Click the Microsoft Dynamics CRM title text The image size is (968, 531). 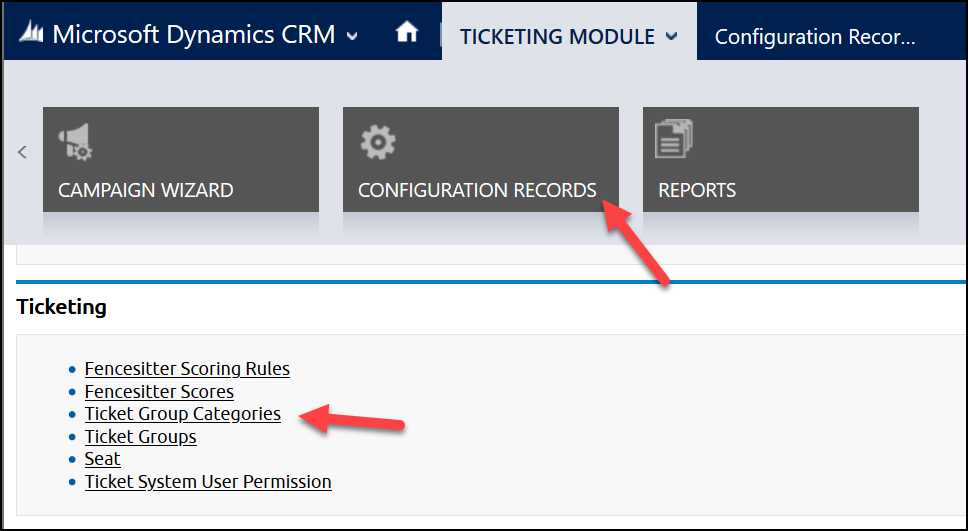tap(194, 35)
